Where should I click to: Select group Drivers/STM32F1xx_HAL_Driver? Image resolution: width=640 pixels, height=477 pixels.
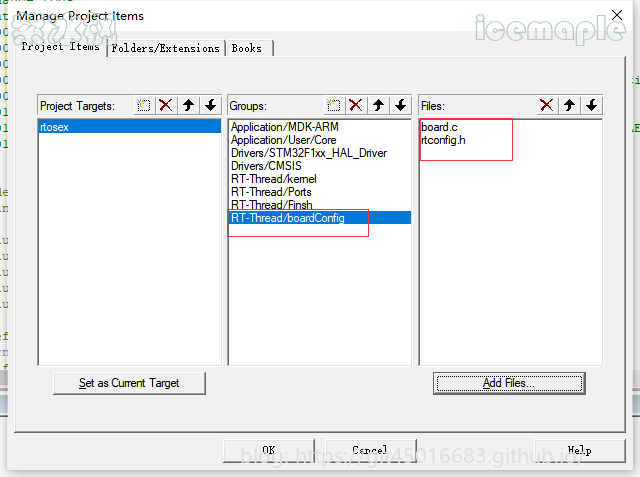click(x=320, y=153)
